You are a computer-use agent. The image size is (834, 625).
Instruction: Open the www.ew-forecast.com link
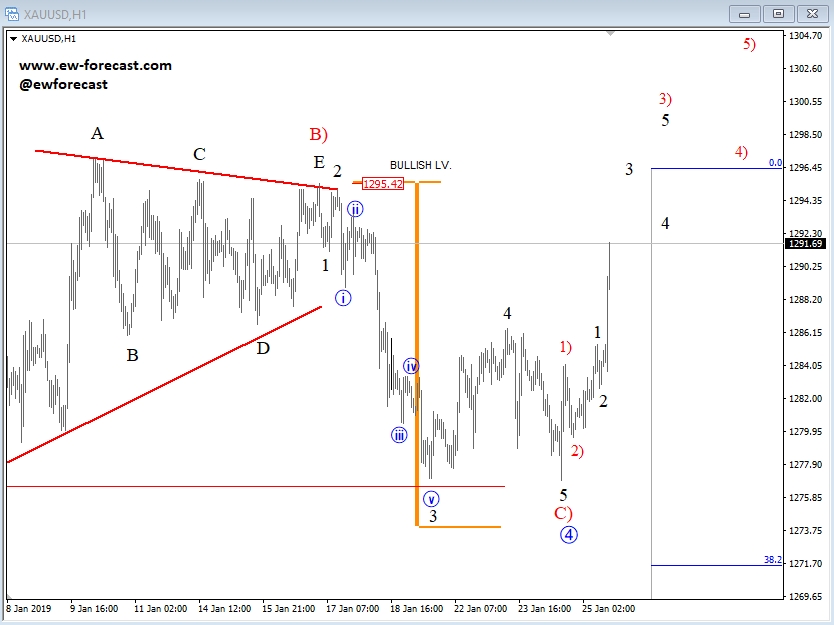click(94, 65)
